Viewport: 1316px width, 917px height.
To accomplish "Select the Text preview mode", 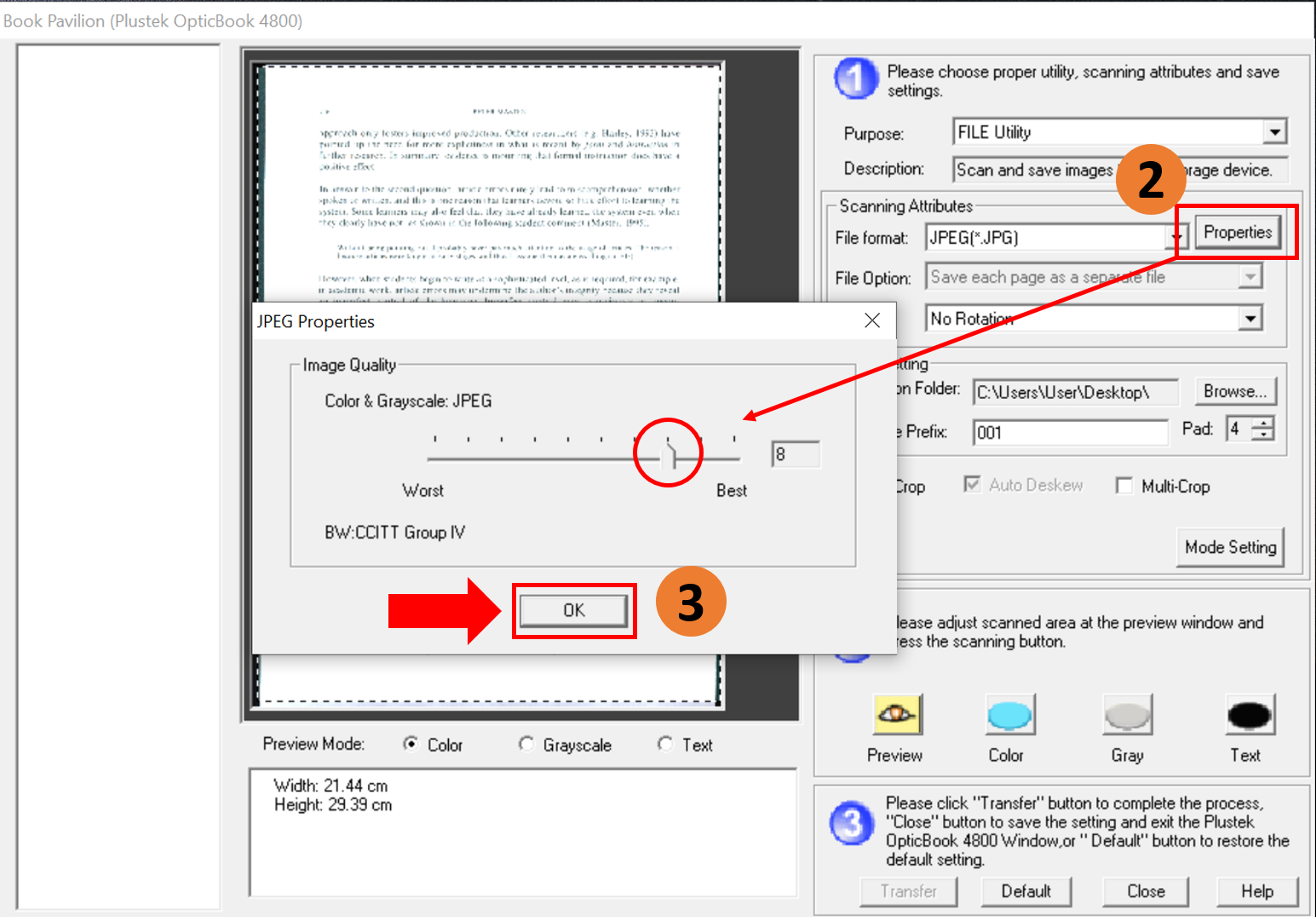I will (665, 744).
